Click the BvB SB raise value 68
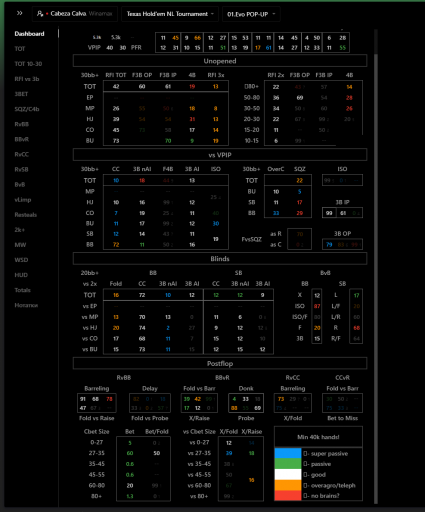The height and width of the screenshot is (512, 425). [356, 328]
